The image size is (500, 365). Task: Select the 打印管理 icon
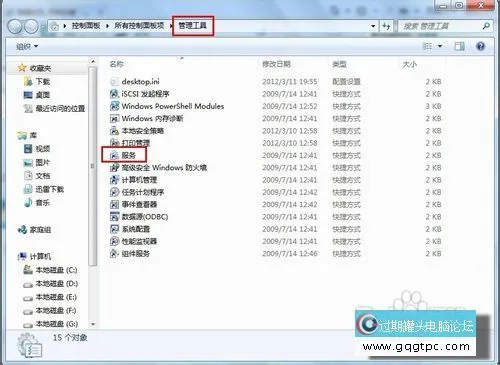(x=114, y=143)
